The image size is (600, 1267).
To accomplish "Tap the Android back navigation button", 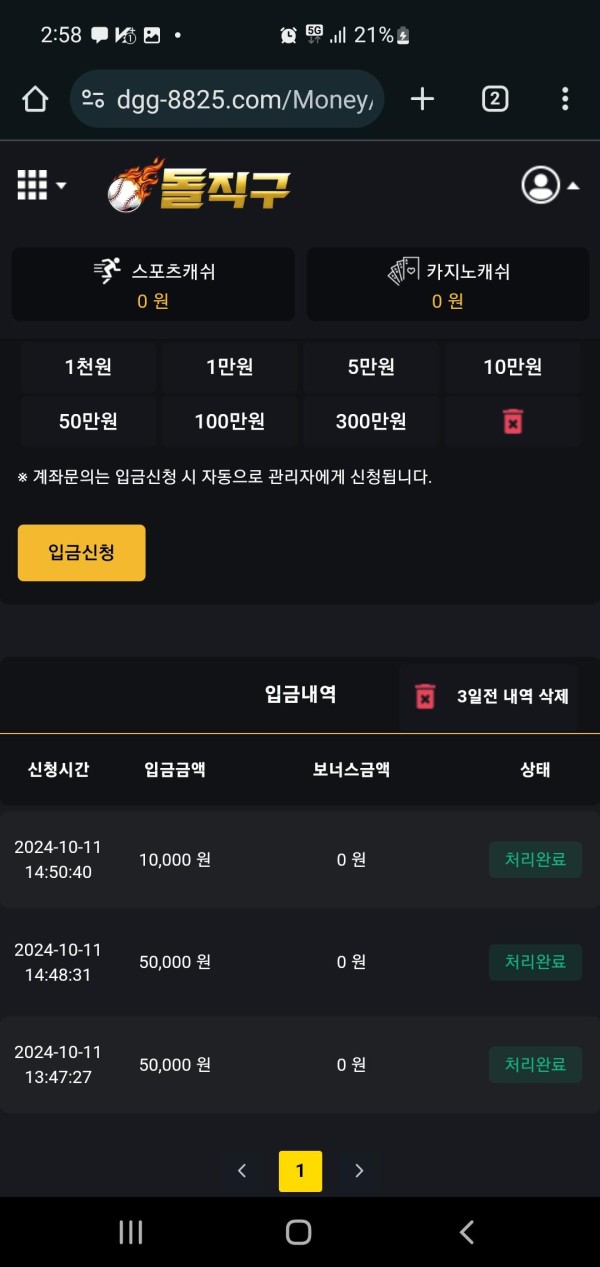I will pyautogui.click(x=466, y=1232).
